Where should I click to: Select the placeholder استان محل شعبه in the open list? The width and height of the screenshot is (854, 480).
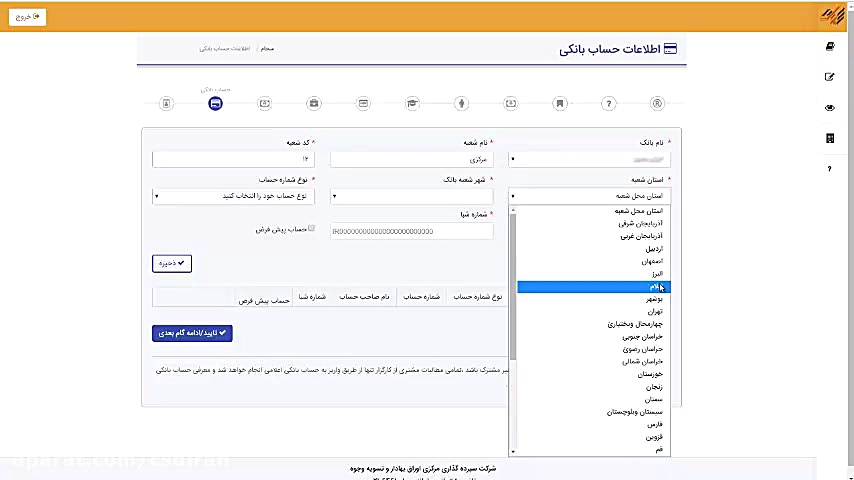pyautogui.click(x=594, y=211)
